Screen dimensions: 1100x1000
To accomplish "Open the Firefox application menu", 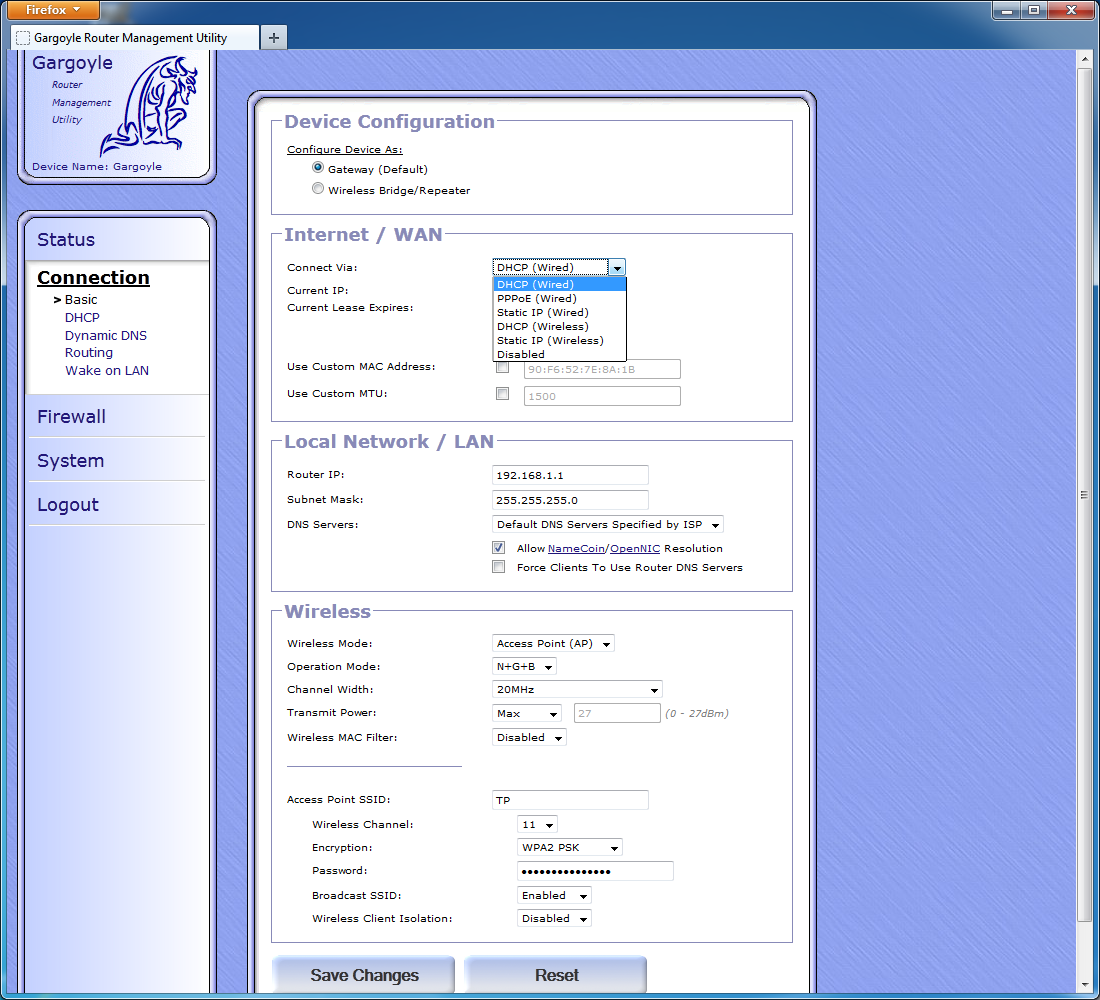I will (x=53, y=10).
